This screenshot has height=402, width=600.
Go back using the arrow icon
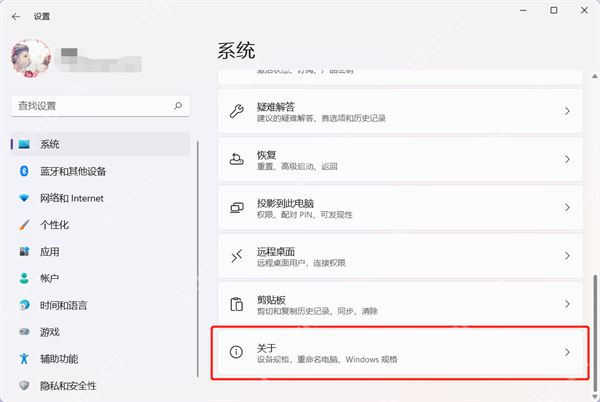(x=16, y=16)
